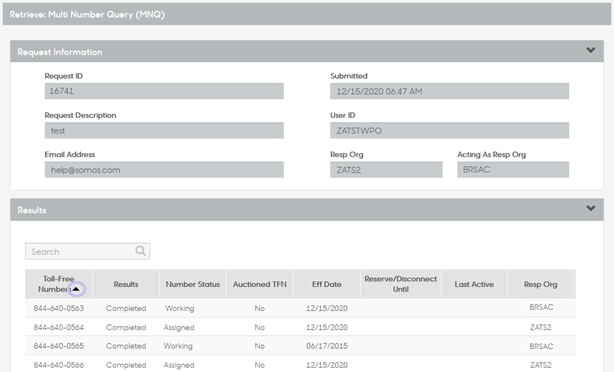Collapse the Request Information section
The height and width of the screenshot is (372, 614).
pyautogui.click(x=591, y=50)
